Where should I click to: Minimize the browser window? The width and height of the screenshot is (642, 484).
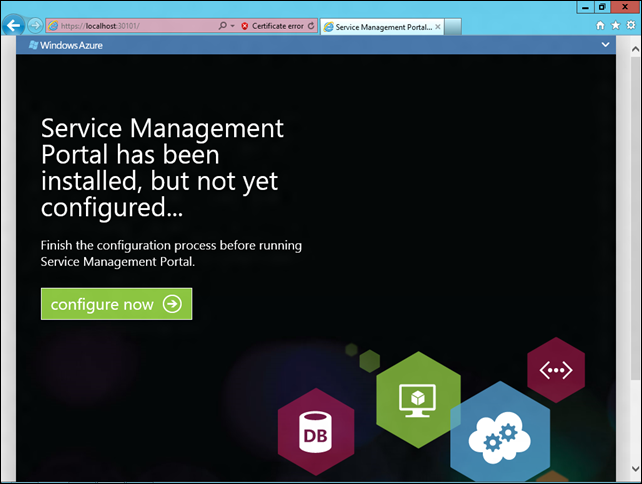(585, 7)
